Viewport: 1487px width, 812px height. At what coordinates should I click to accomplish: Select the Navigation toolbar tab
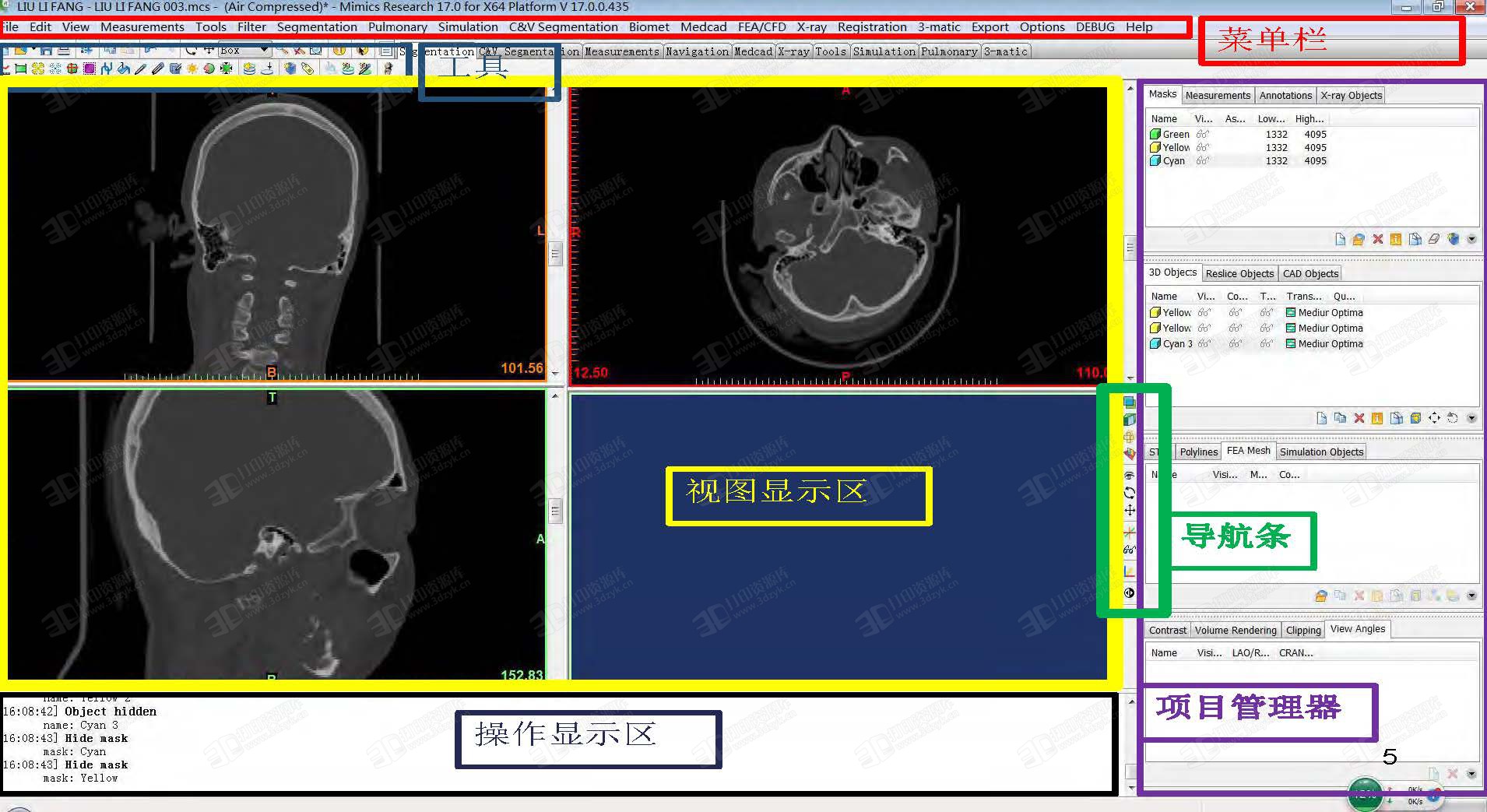tap(697, 51)
